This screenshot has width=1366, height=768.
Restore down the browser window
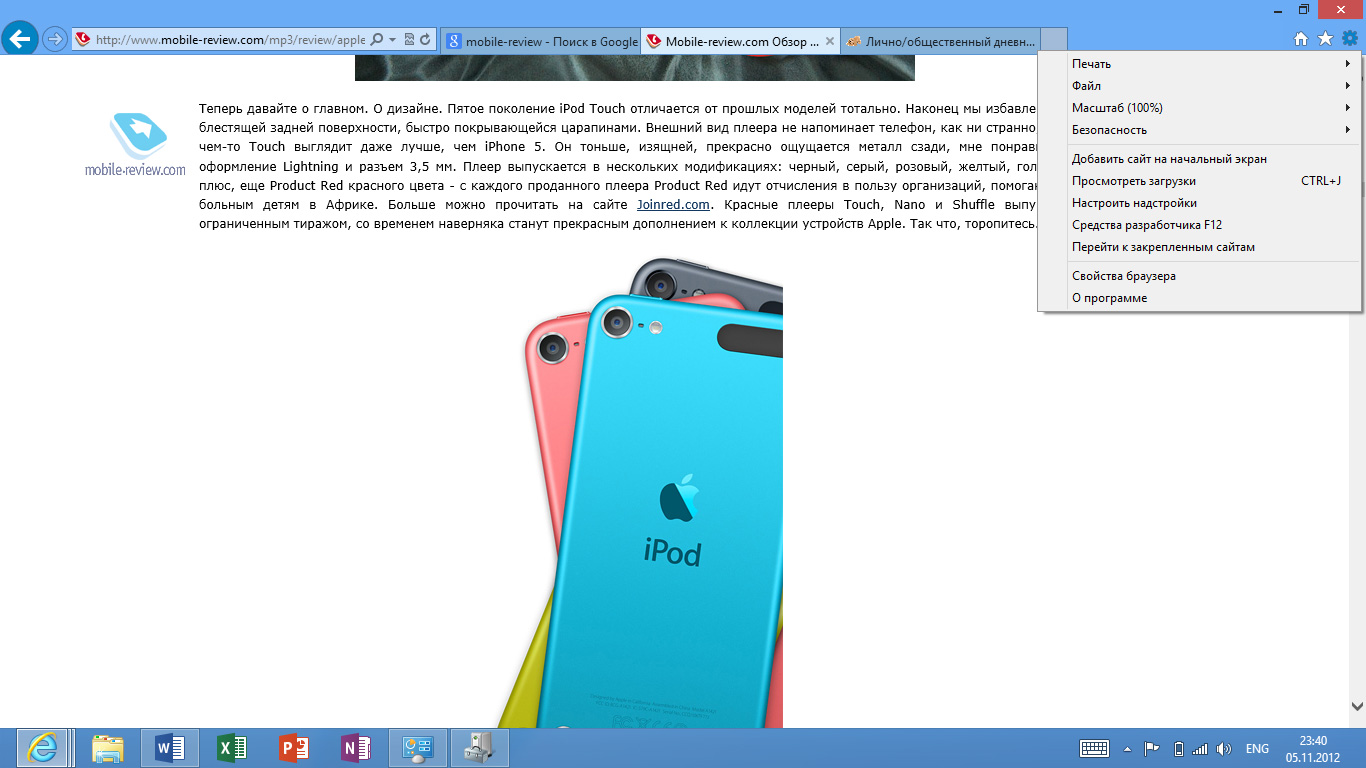(x=1303, y=8)
